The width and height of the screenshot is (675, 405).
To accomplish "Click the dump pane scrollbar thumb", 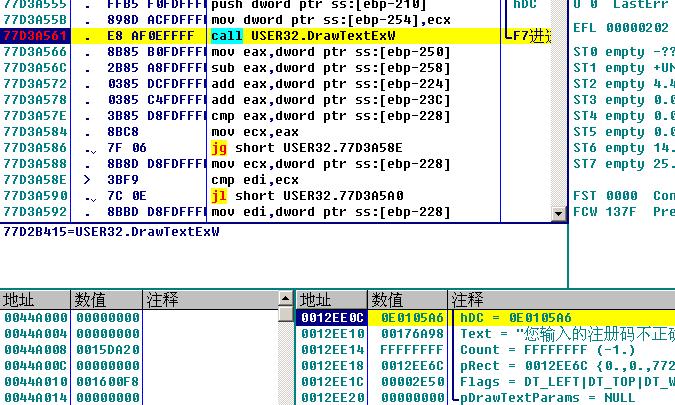I will (x=286, y=314).
